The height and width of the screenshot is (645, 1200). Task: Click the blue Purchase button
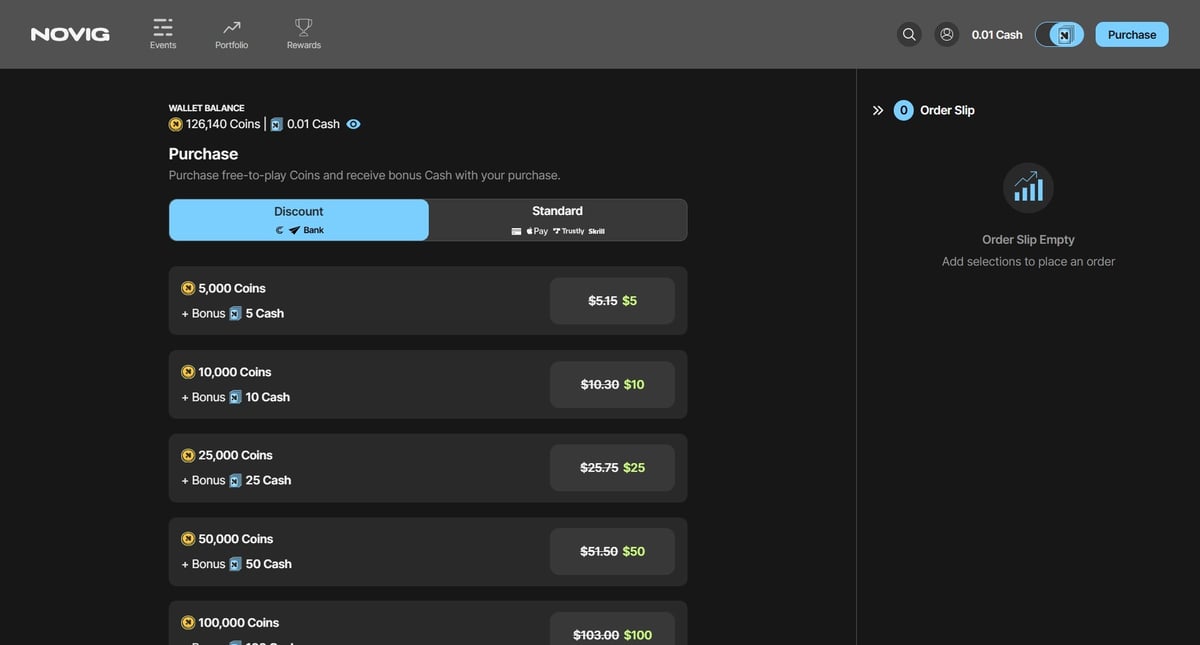1132,35
